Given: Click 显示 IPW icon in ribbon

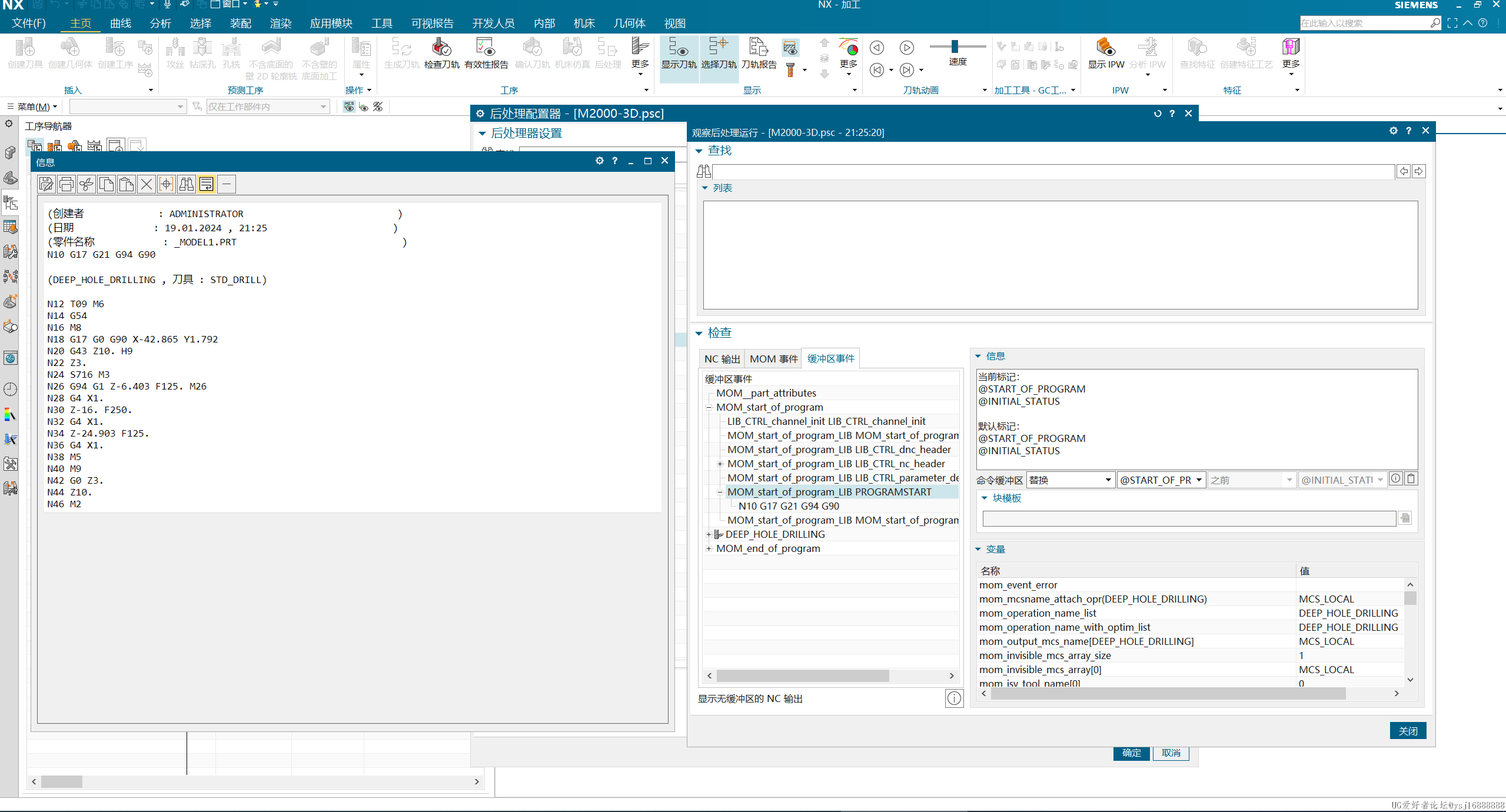Looking at the screenshot, I should 1106,54.
